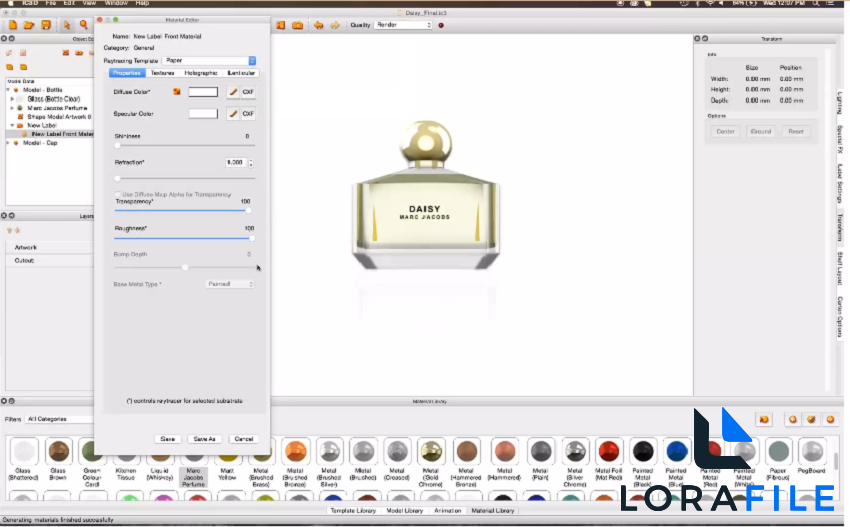Select the magnifier zoom tool
Image resolution: width=850 pixels, height=527 pixels.
click(x=83, y=25)
